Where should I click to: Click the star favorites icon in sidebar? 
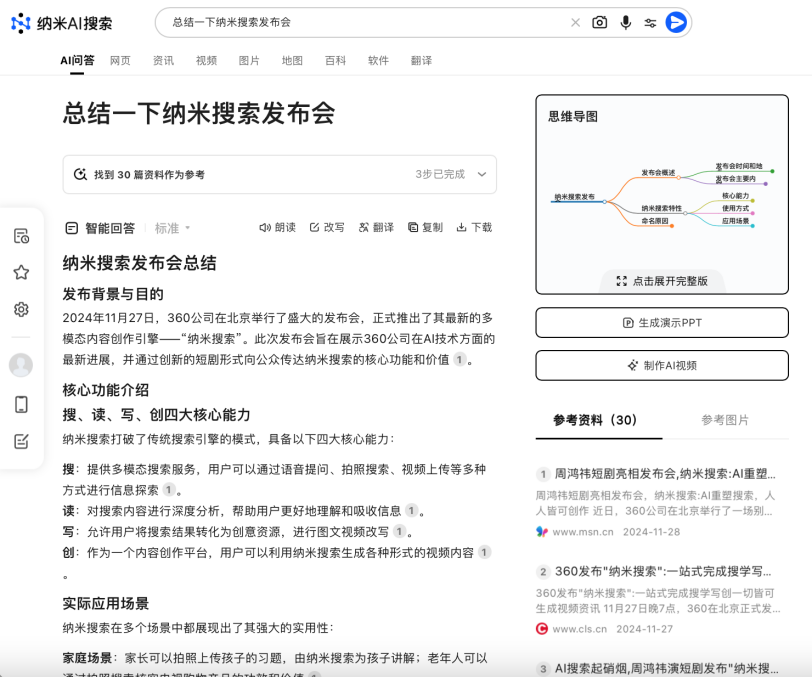click(21, 272)
